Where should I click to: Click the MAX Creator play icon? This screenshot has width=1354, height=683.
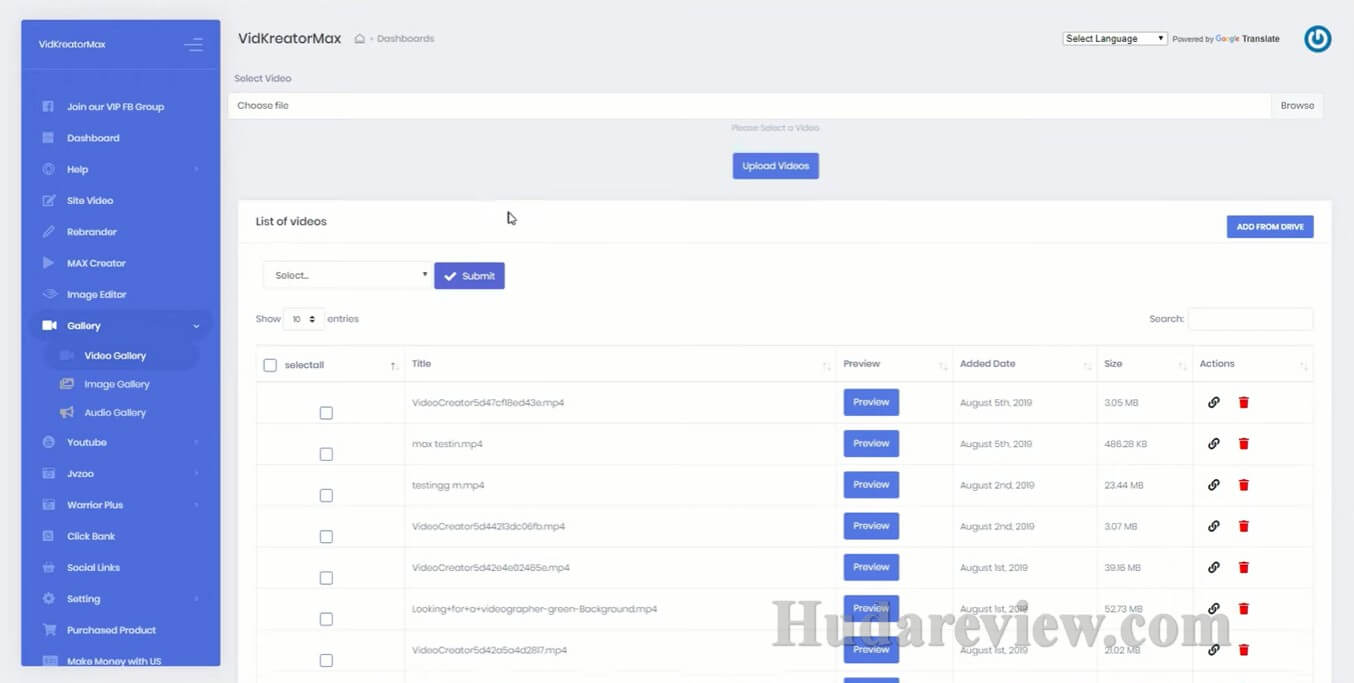click(48, 263)
